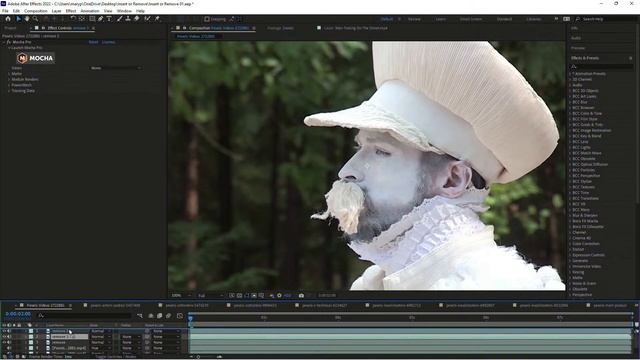
Task: Click the Search Help input field
Action: tap(607, 19)
